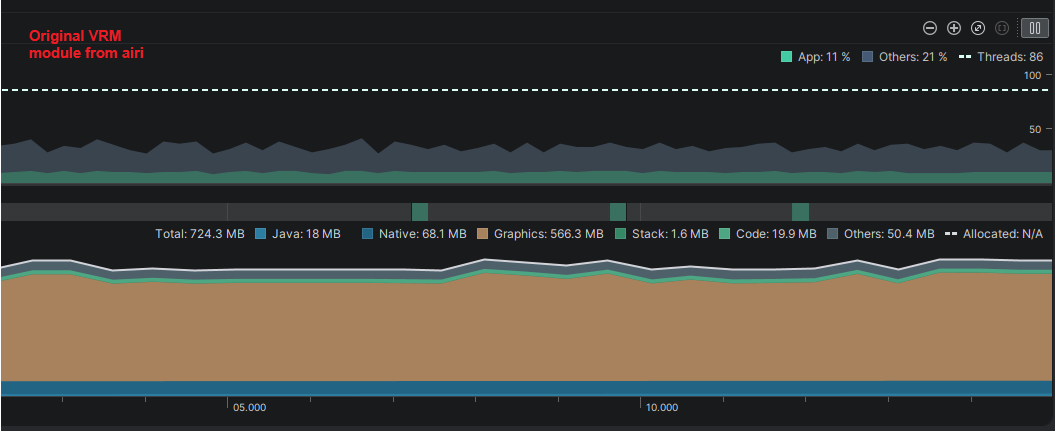Zoom in the profiler timeline

coord(954,28)
